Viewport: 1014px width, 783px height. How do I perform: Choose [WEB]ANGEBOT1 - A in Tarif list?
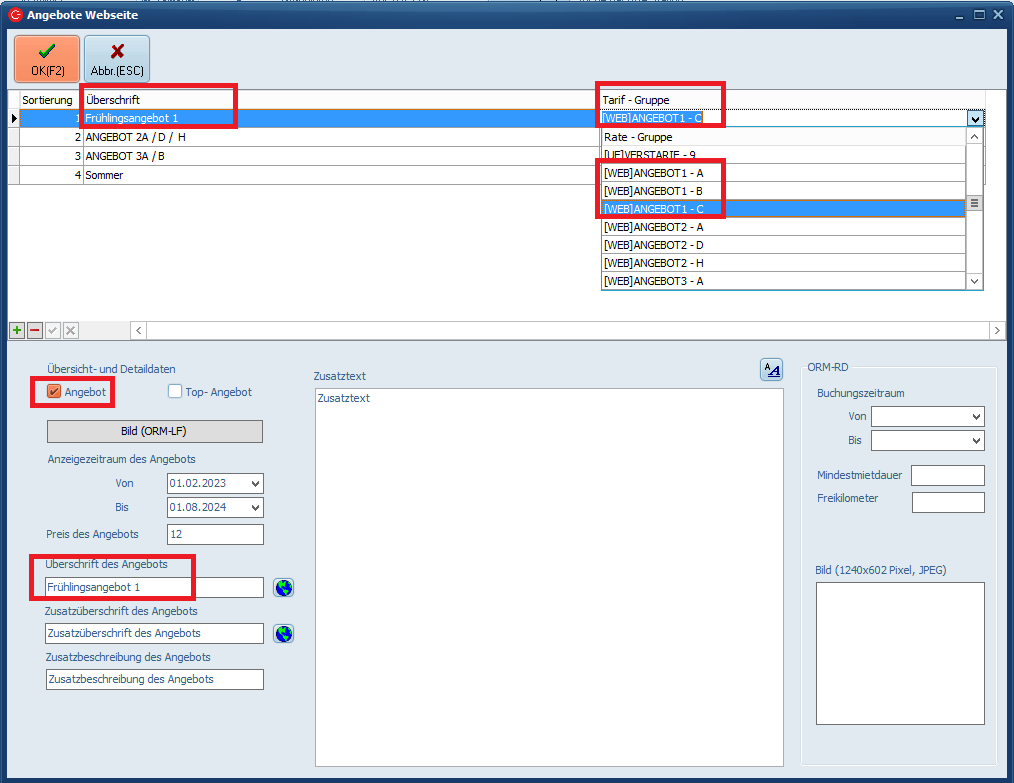click(654, 173)
